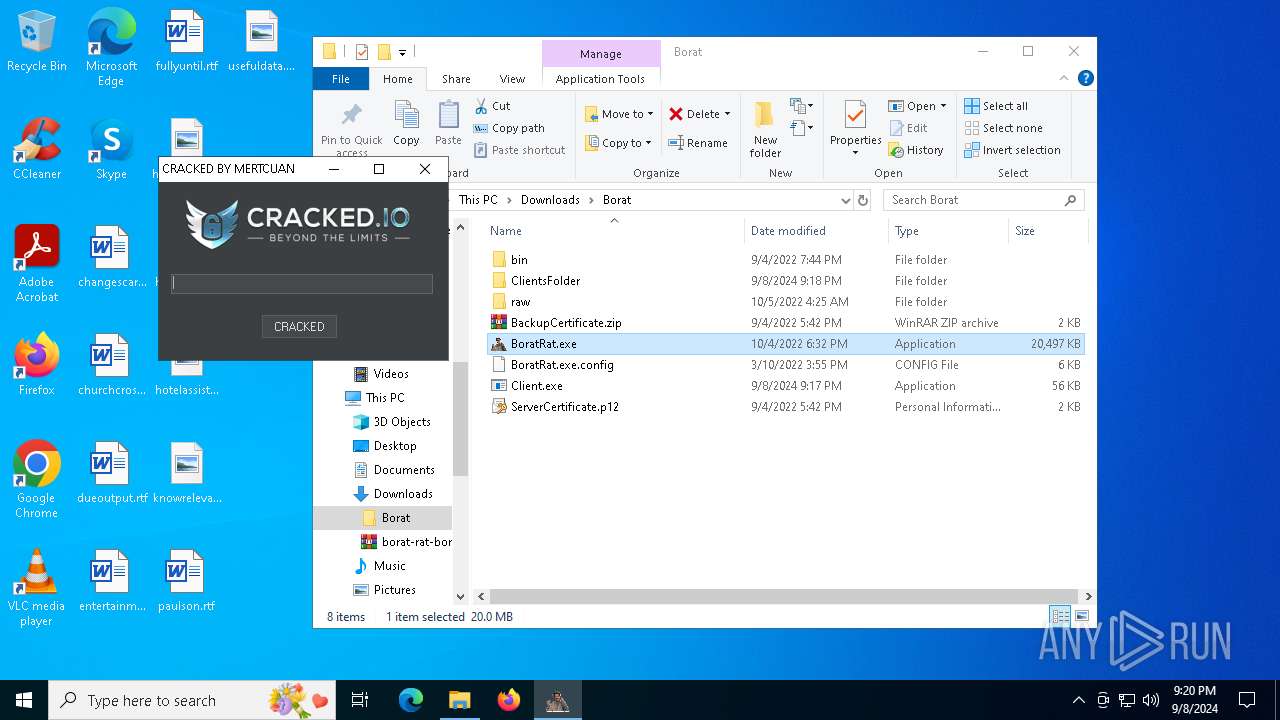Open Explorer Help question icon
The height and width of the screenshot is (720, 1280).
tap(1085, 78)
